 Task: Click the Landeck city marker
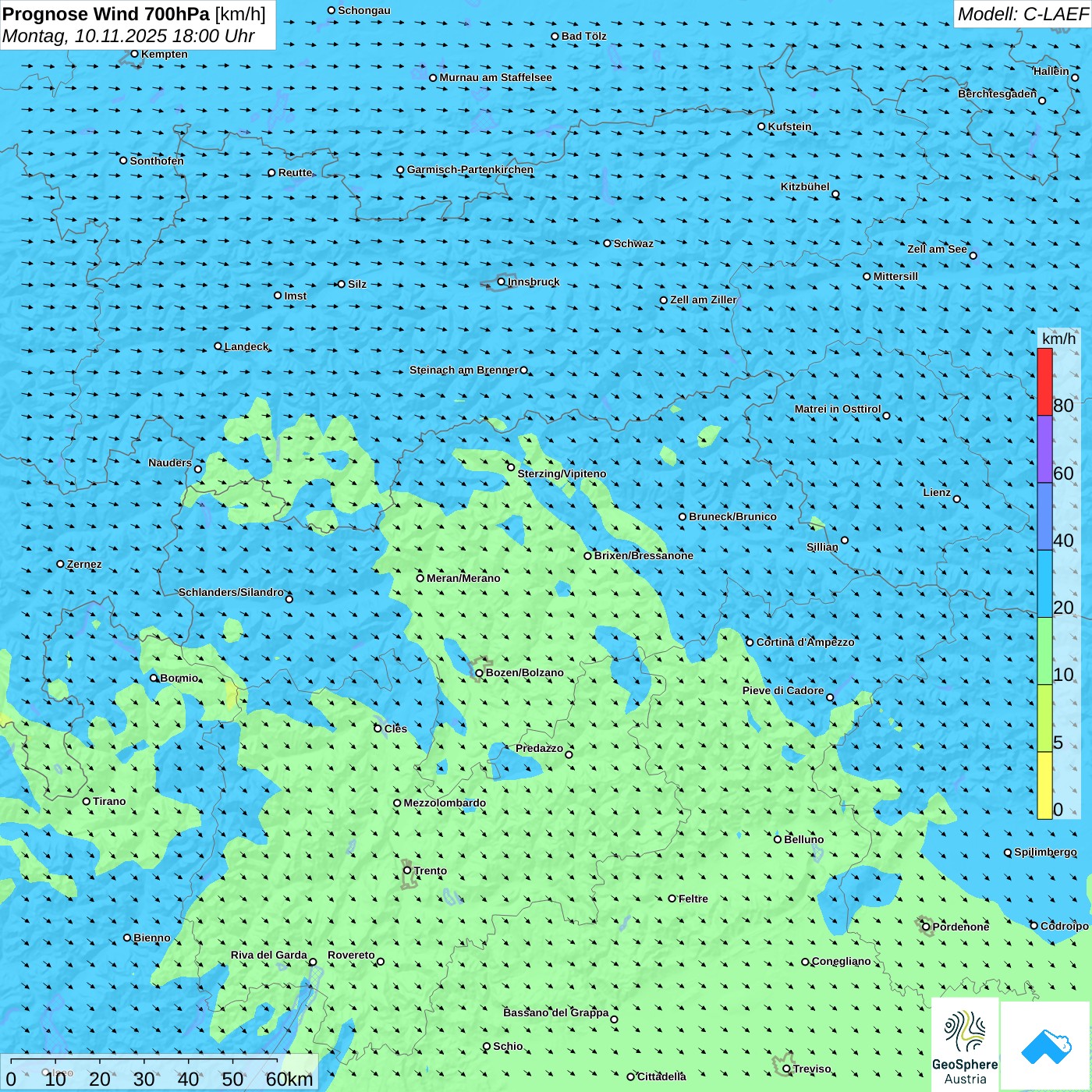coord(218,346)
